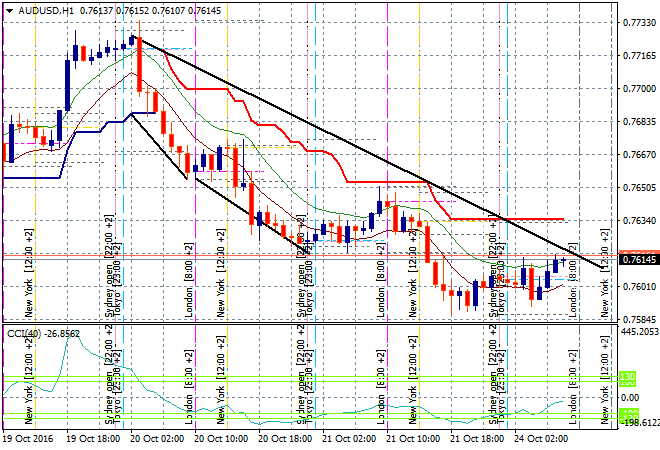Click the CCI(40) -26.8562 indicator label
Image resolution: width=660 pixels, height=450 pixels.
tap(43, 334)
